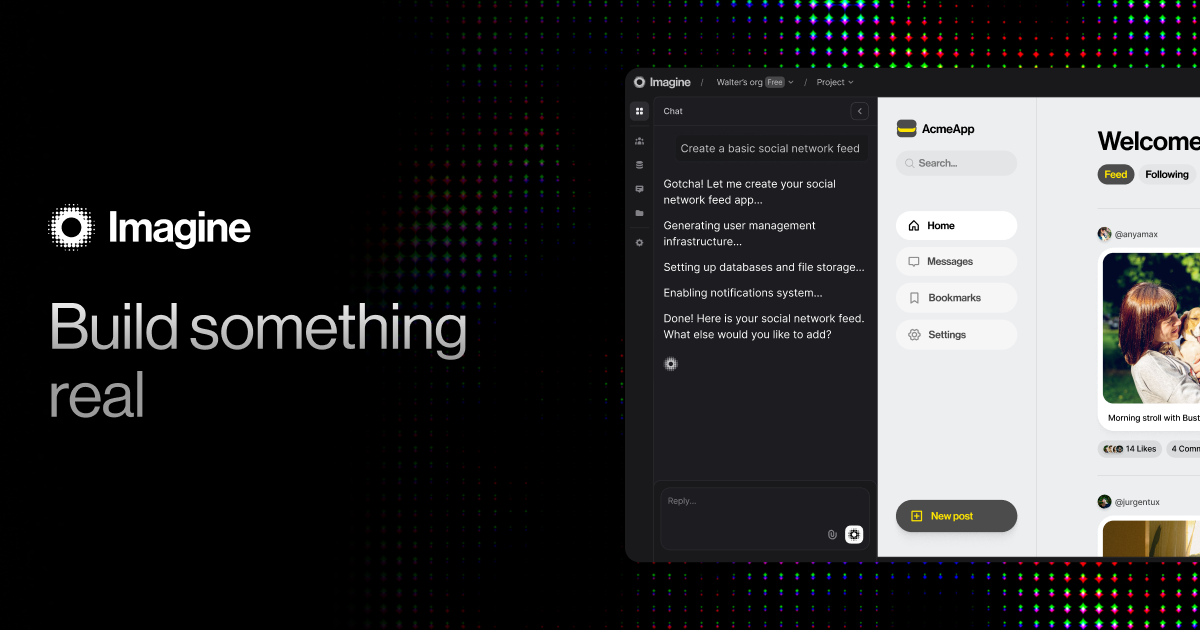This screenshot has width=1200, height=630.
Task: Expand the Project dropdown
Action: (835, 82)
